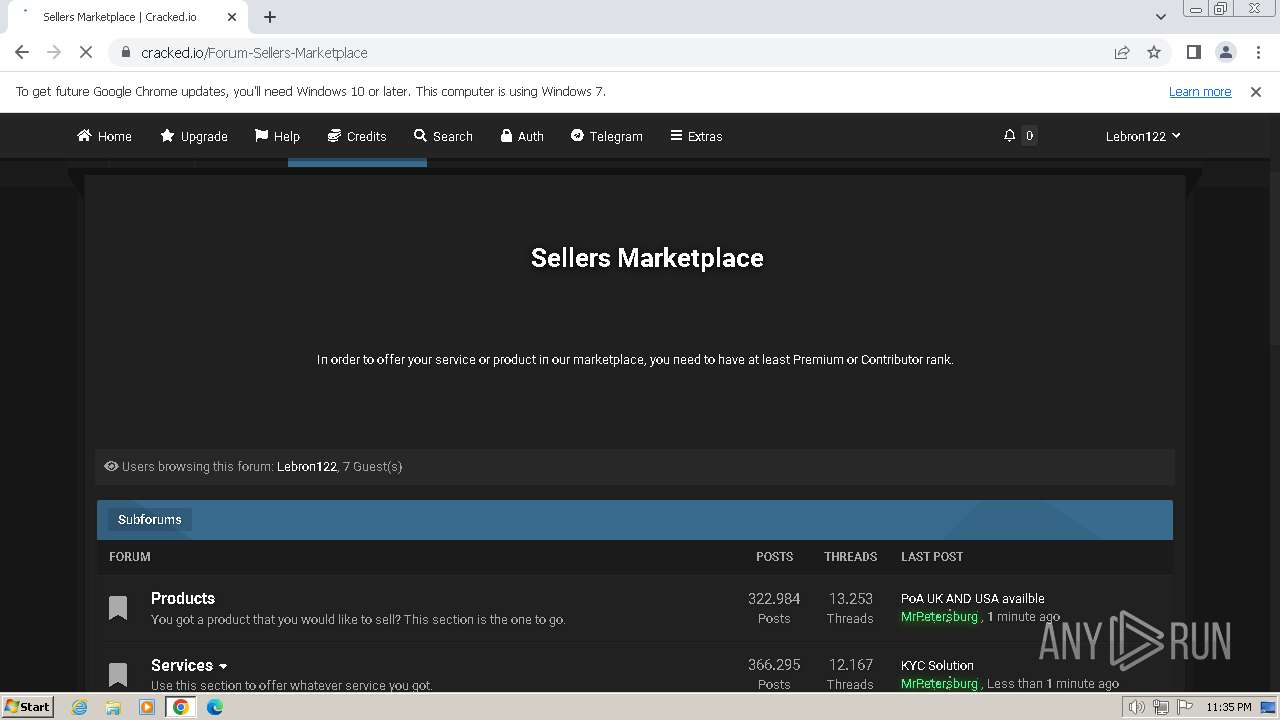Viewport: 1280px width, 720px height.
Task: Expand the Lebron122 user dropdown
Action: [x=1143, y=136]
